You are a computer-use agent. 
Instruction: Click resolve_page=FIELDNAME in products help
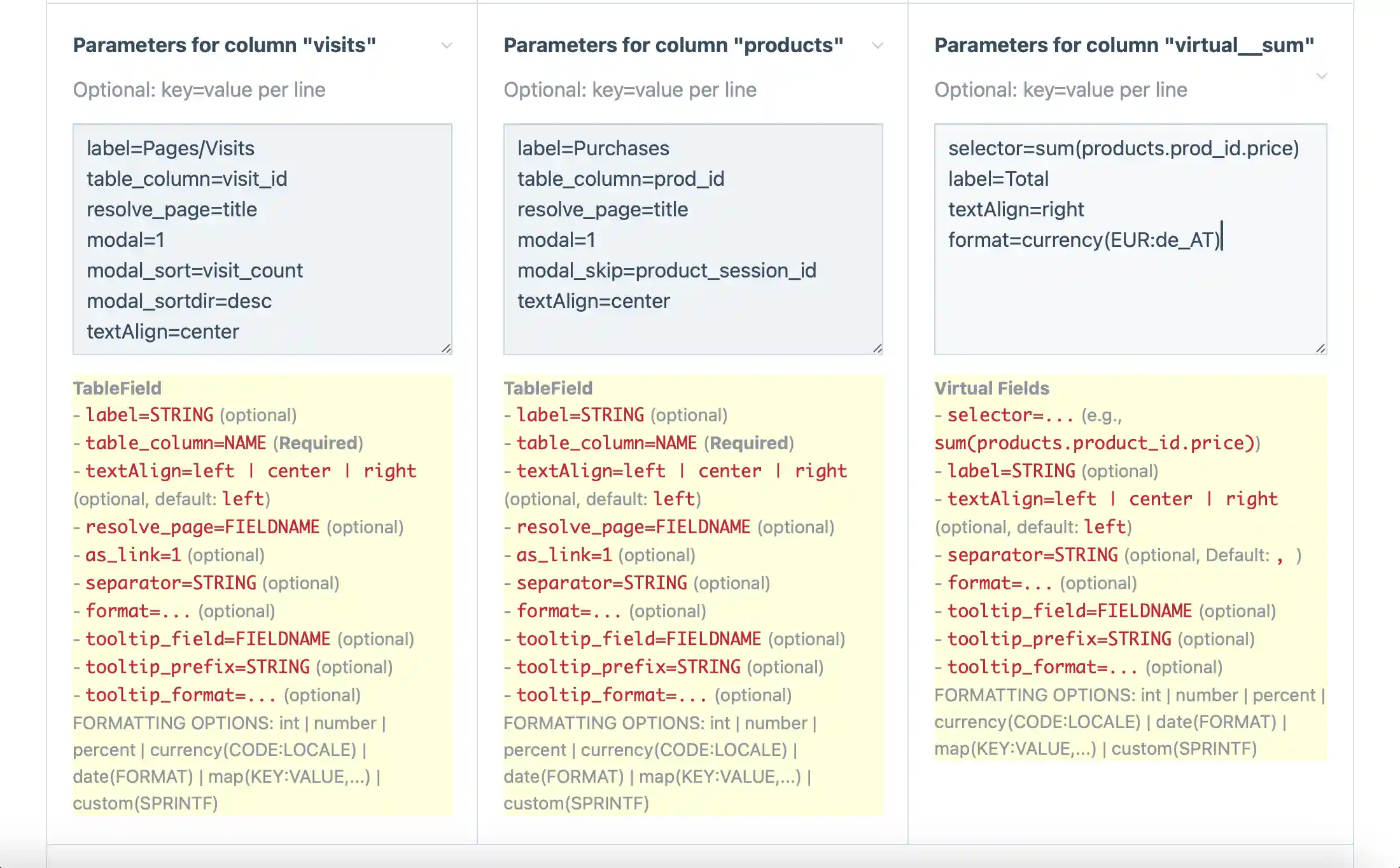pos(633,527)
